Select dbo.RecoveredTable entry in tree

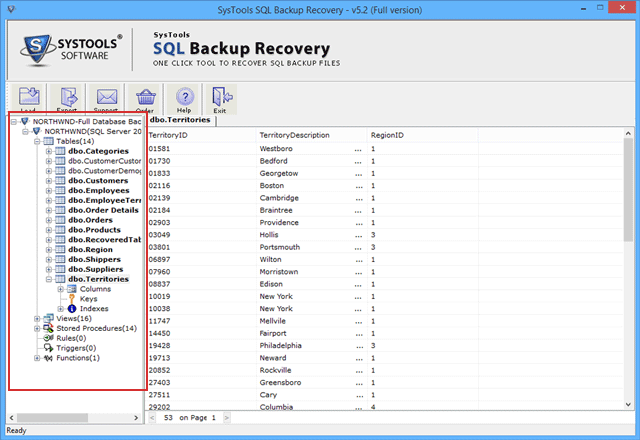pyautogui.click(x=104, y=240)
